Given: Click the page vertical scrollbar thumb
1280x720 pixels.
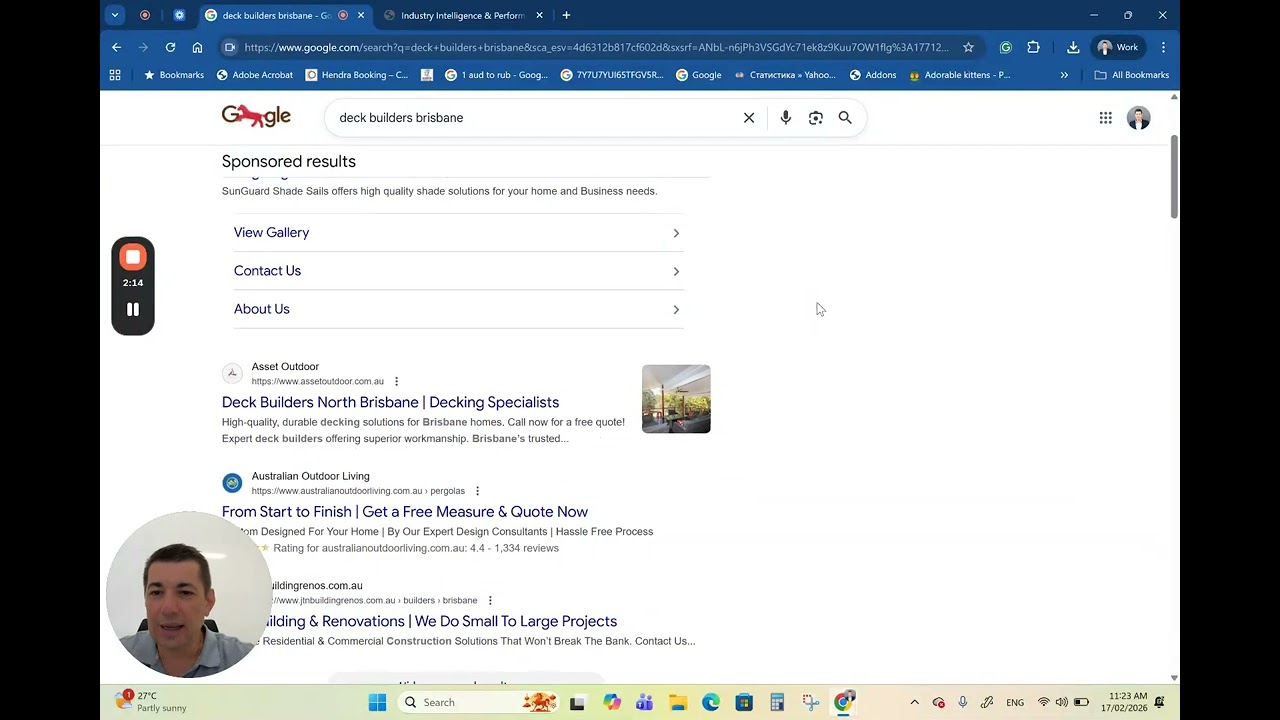Looking at the screenshot, I should pyautogui.click(x=1174, y=175).
